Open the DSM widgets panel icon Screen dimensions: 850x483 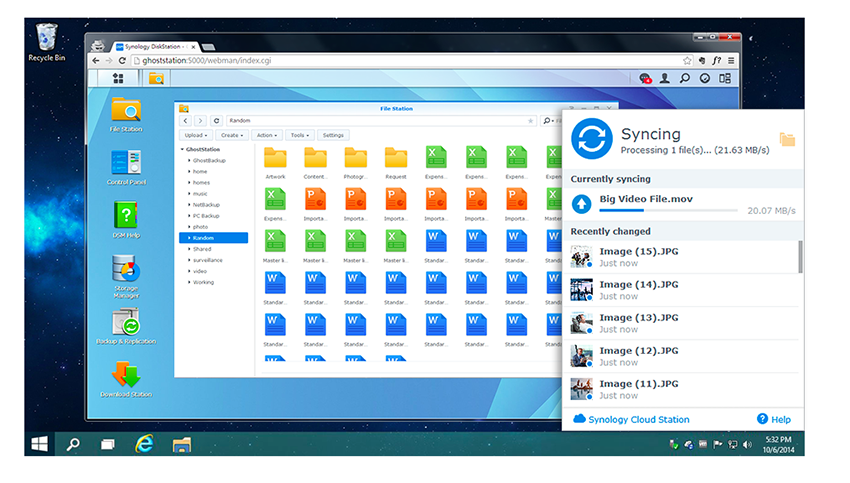[x=725, y=79]
